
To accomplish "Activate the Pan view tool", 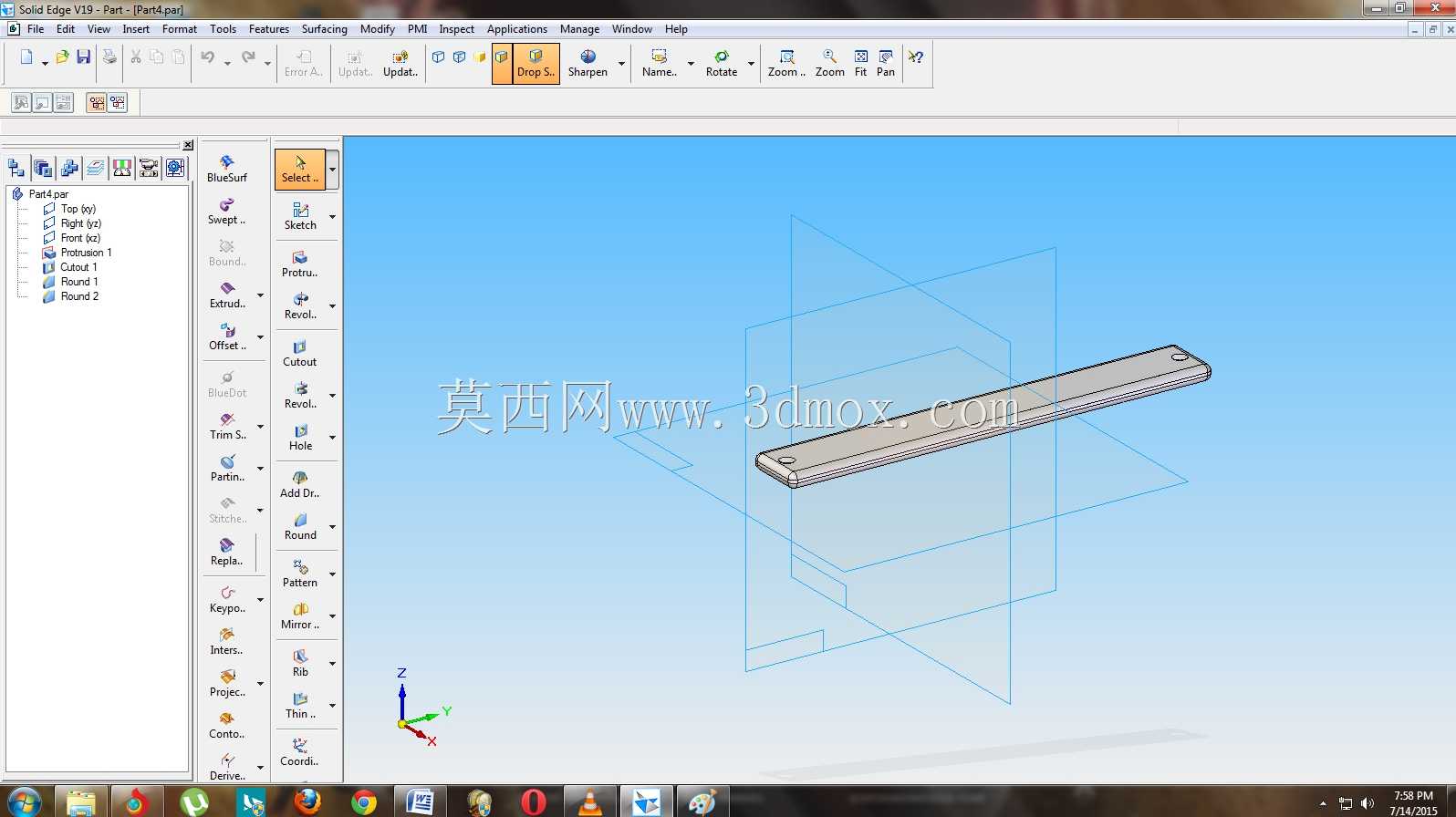I will [x=886, y=63].
